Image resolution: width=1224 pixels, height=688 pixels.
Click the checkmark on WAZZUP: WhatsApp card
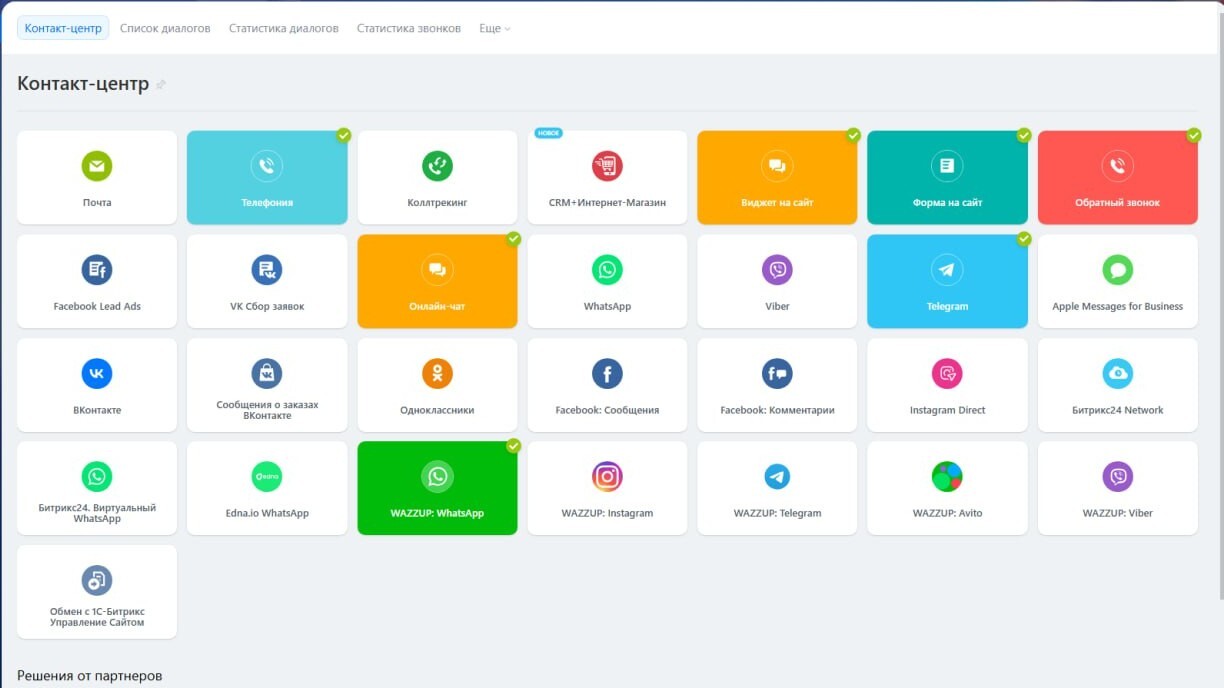click(514, 446)
